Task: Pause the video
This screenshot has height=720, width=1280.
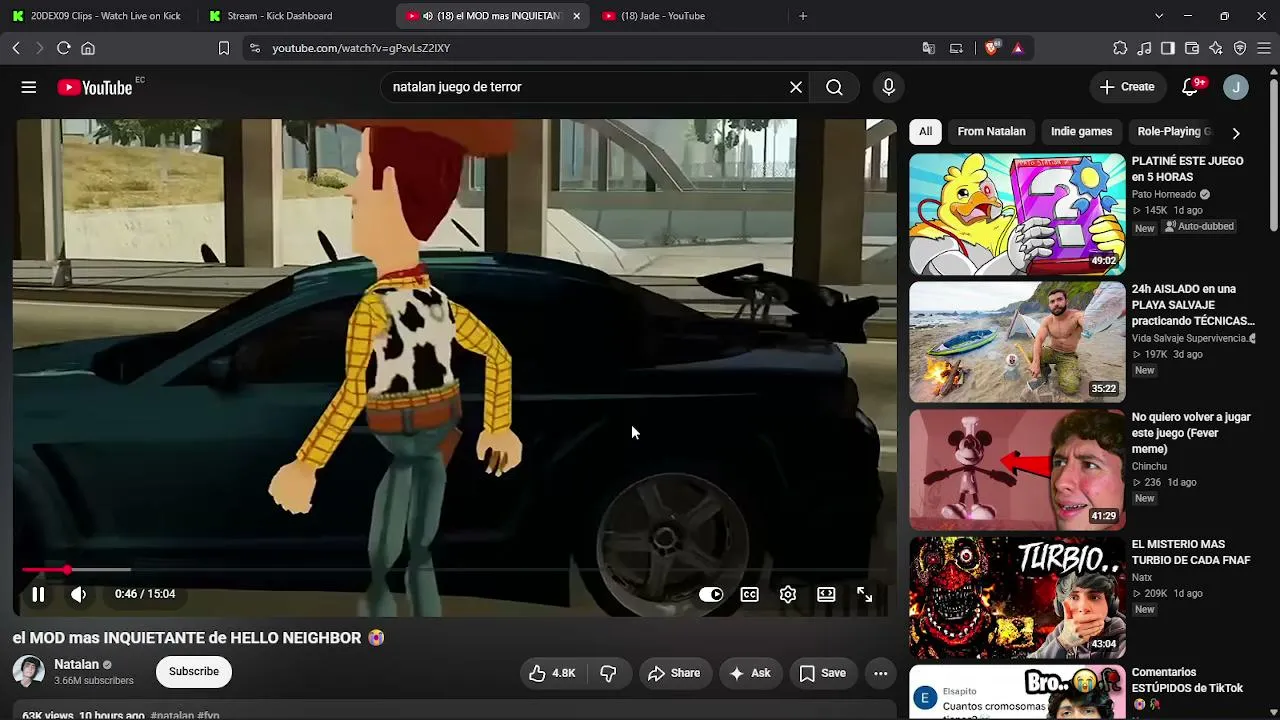Action: tap(38, 594)
